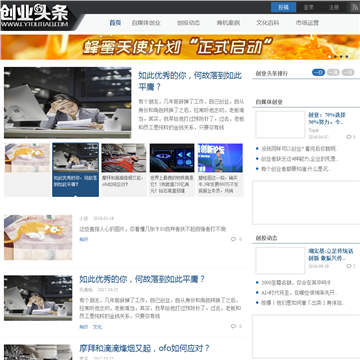This screenshot has height=360, width=360.
Task: Open the cat illustration article image in list
Action: (38, 237)
